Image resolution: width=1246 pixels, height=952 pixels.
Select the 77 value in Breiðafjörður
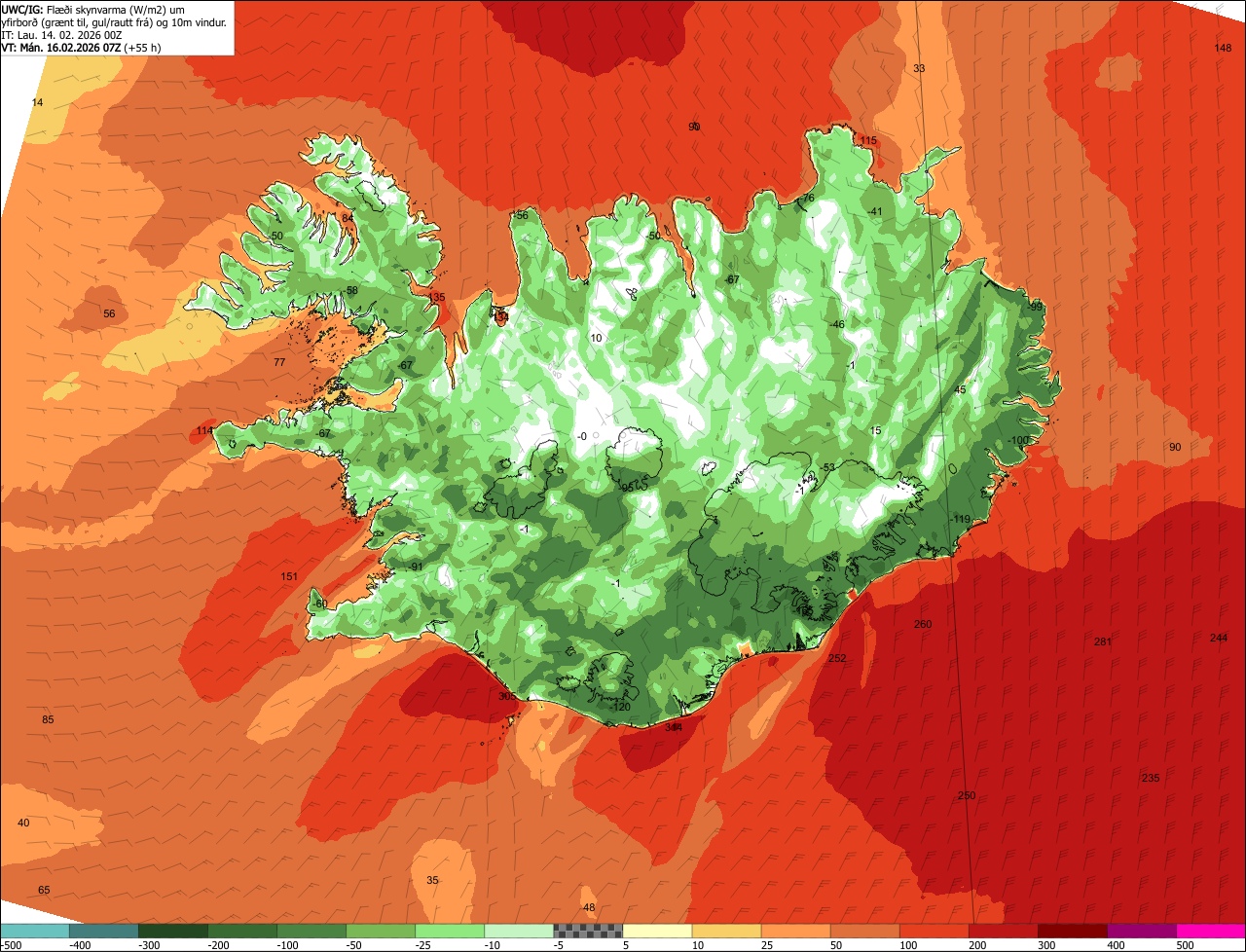coord(279,362)
